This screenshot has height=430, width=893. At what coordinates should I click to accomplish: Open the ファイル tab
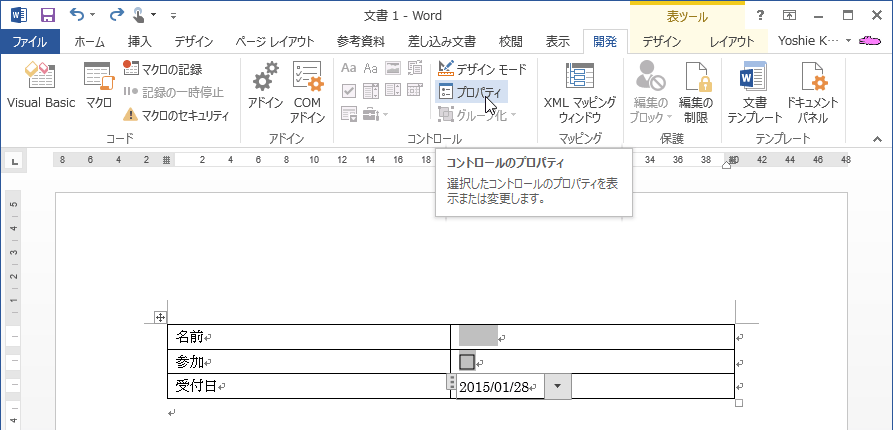[x=30, y=41]
